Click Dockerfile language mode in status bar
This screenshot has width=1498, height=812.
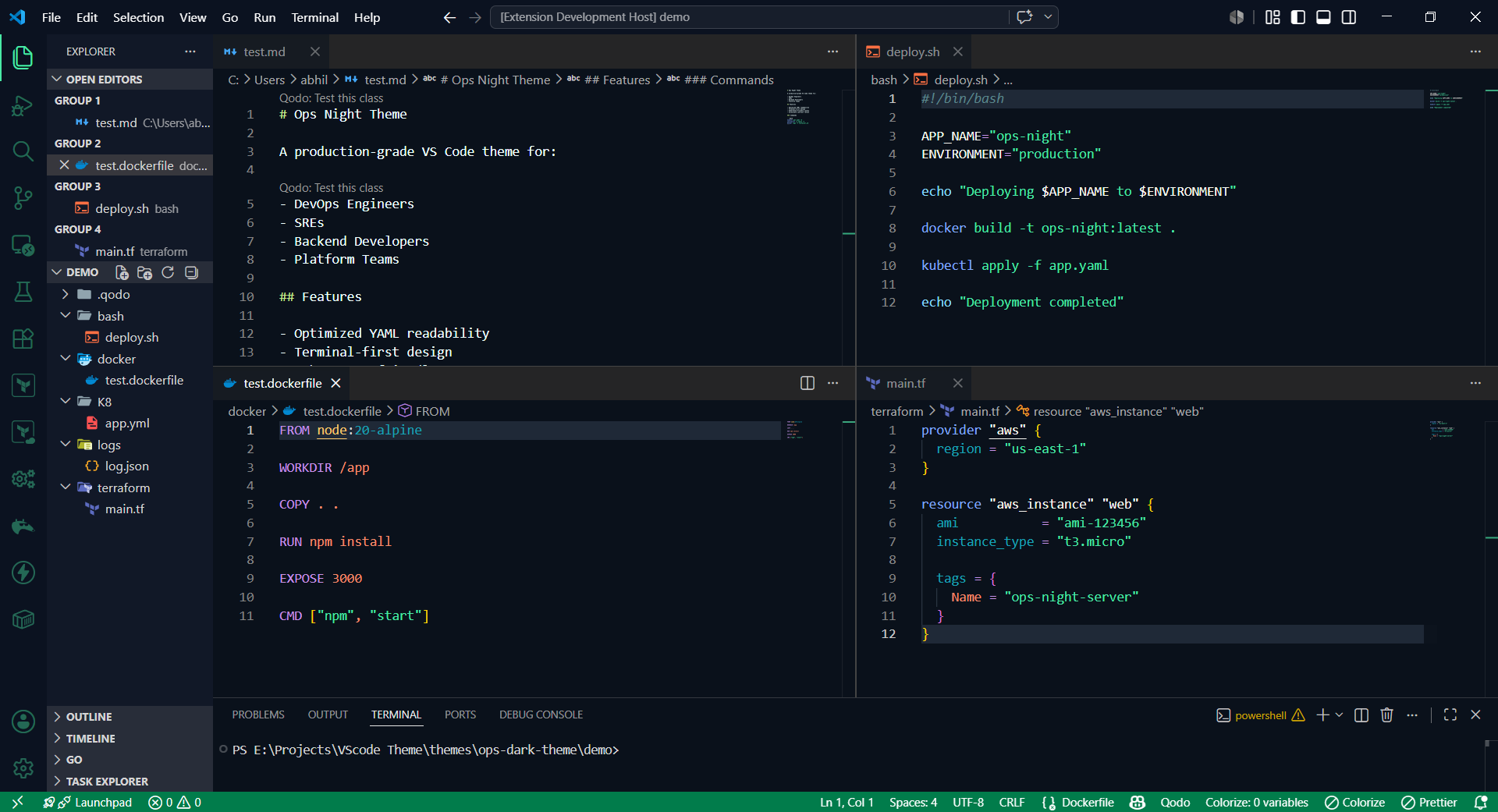[1088, 802]
